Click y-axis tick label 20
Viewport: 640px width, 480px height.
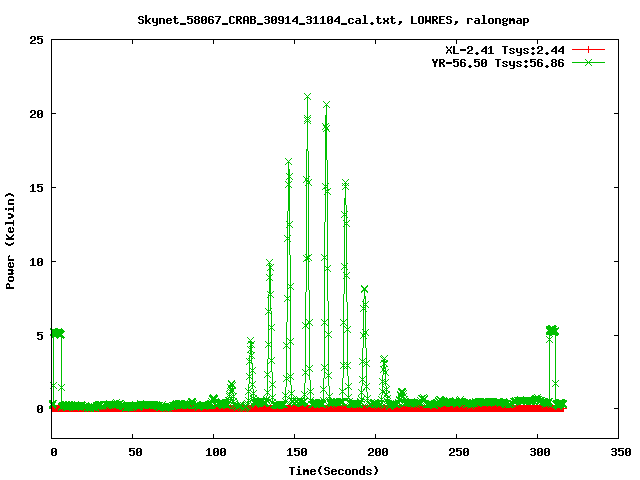pyautogui.click(x=36, y=114)
